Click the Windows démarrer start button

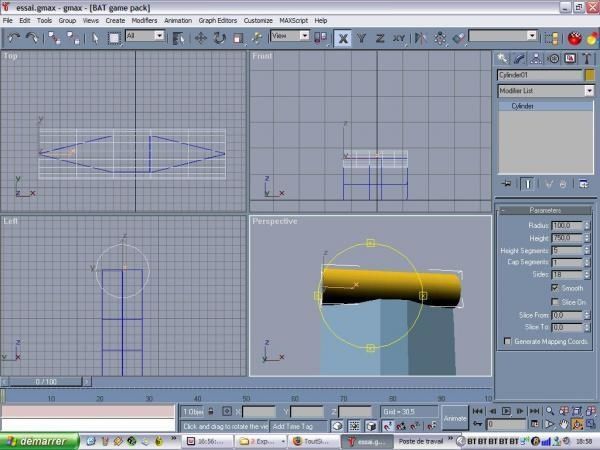(x=39, y=441)
